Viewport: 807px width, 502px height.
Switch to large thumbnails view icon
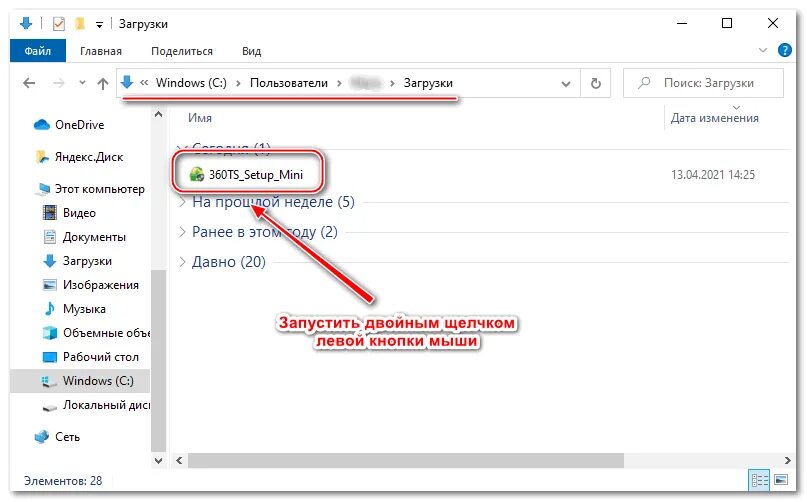pyautogui.click(x=781, y=480)
